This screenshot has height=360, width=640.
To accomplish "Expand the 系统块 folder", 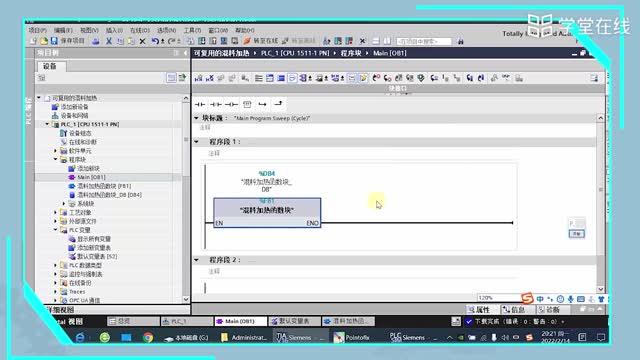I will pyautogui.click(x=64, y=204).
